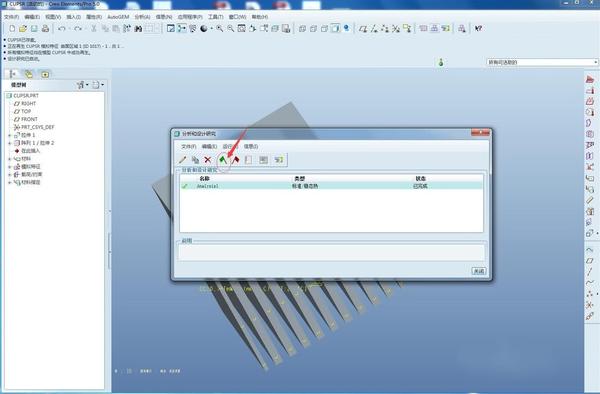The image size is (600, 394).
Task: Open the selection filter dropdown
Action: point(542,62)
